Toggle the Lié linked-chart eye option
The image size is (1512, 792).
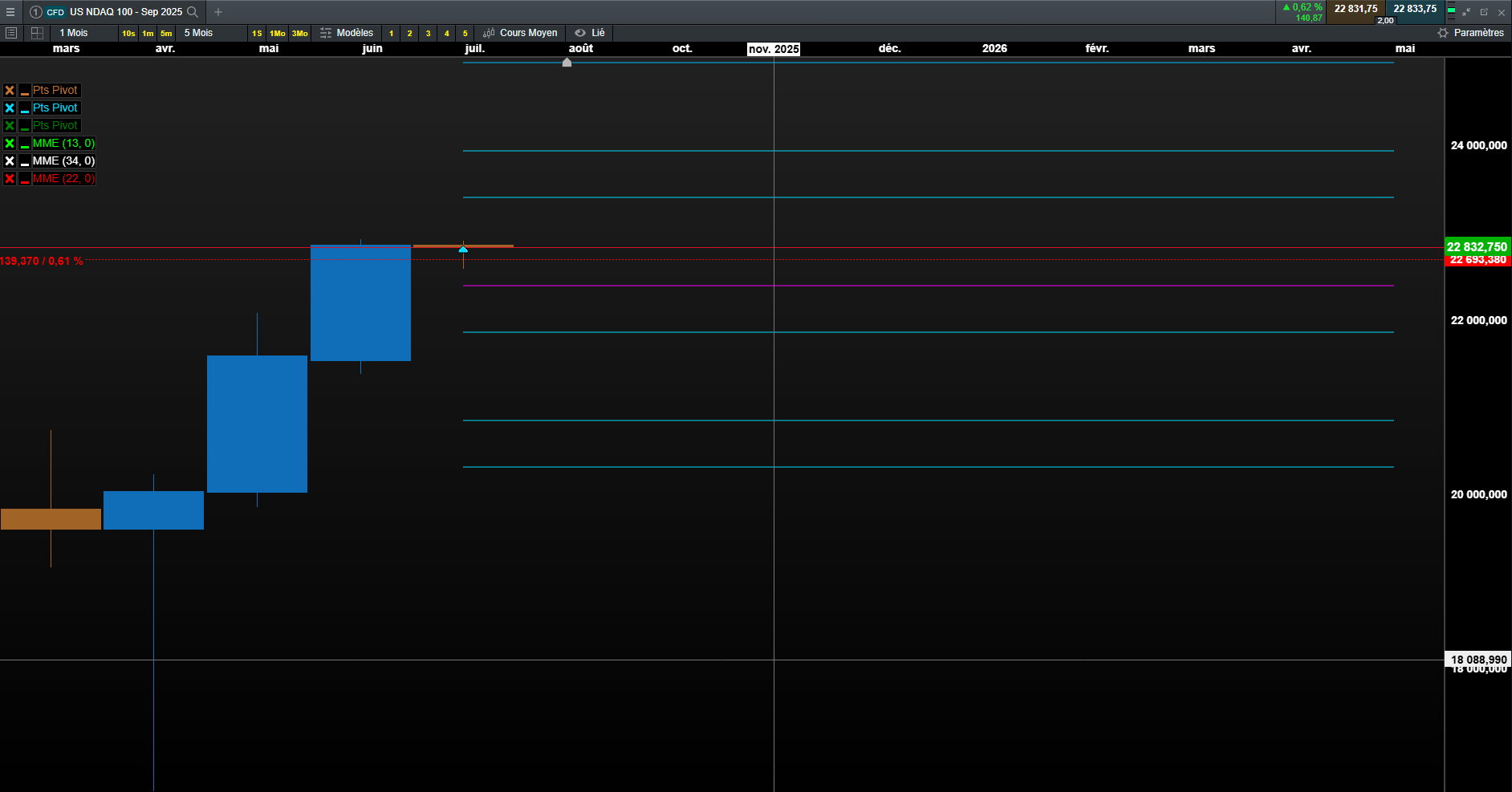pos(590,33)
